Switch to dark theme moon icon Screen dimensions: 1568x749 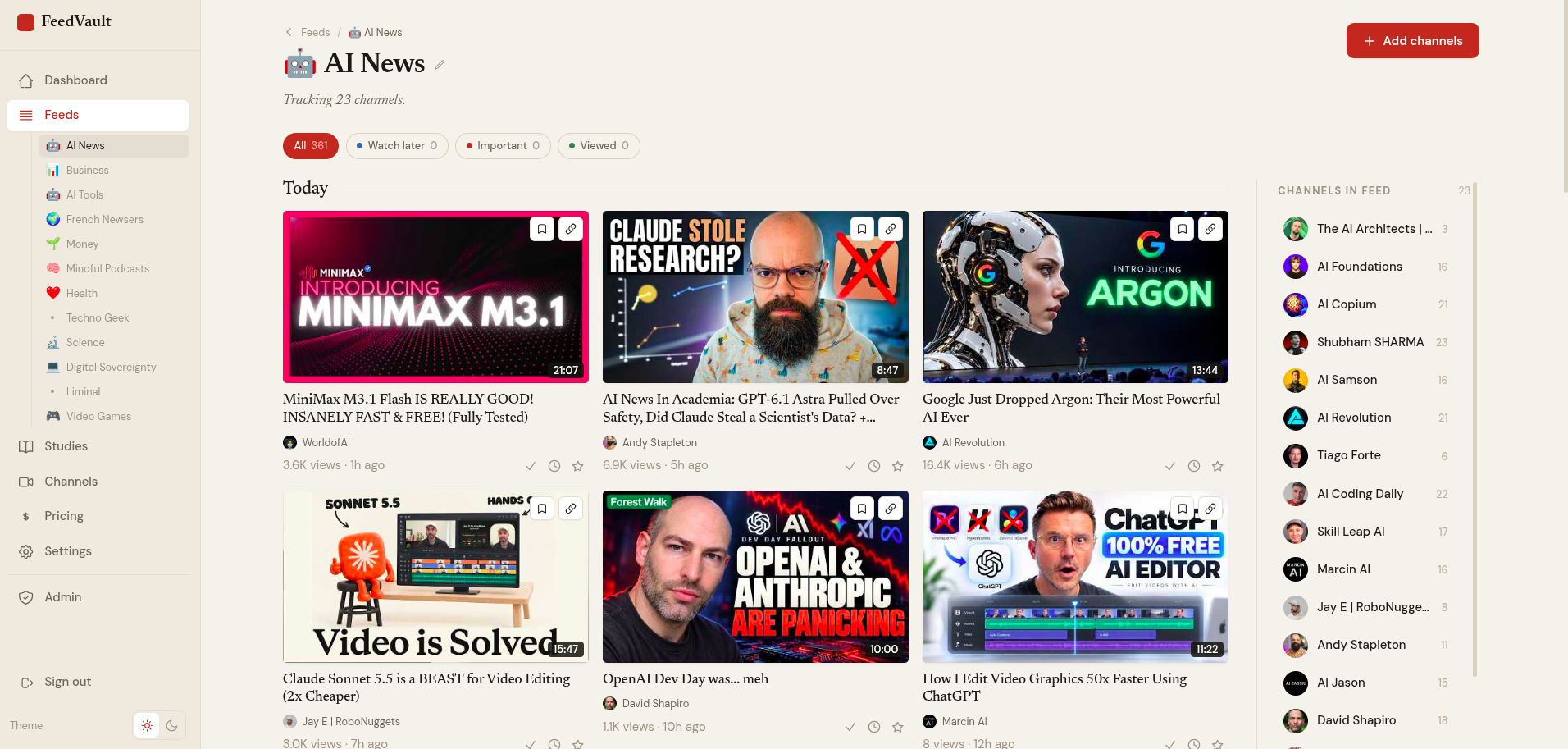pos(172,725)
